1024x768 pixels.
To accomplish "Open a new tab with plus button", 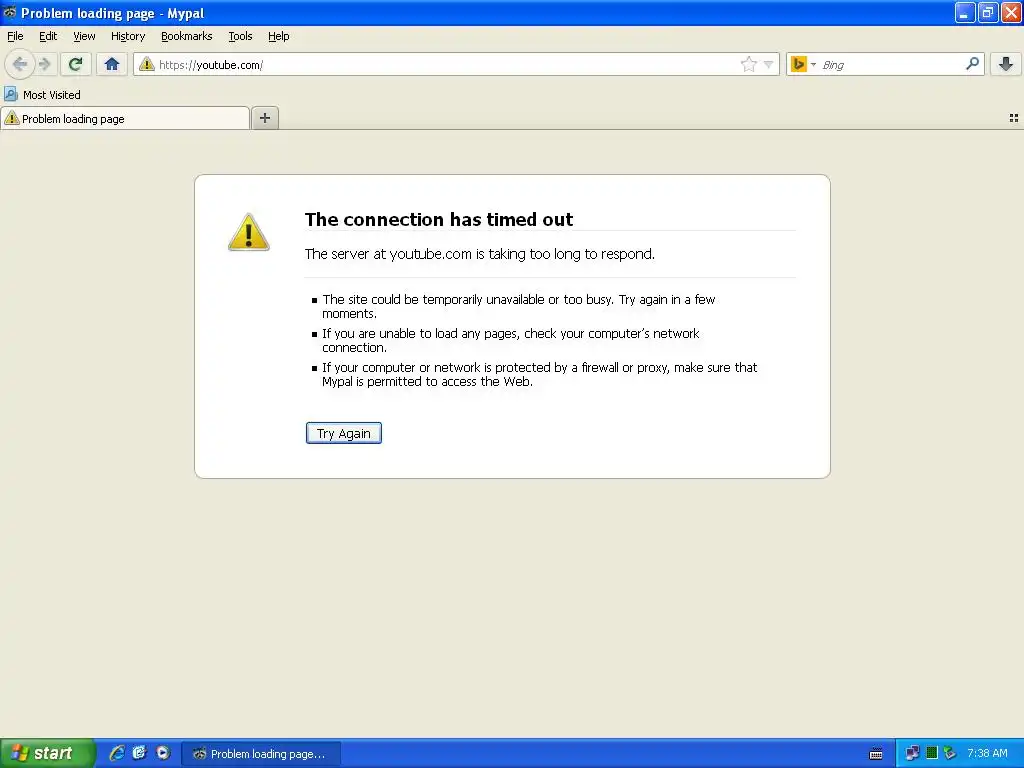I will (x=264, y=118).
